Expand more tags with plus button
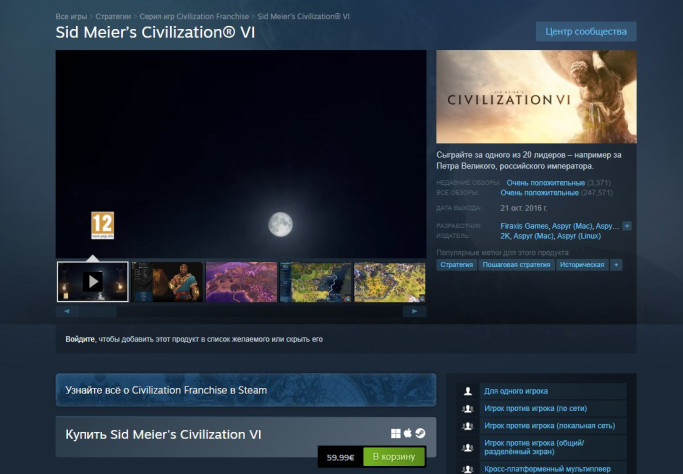The image size is (683, 474). pos(616,265)
